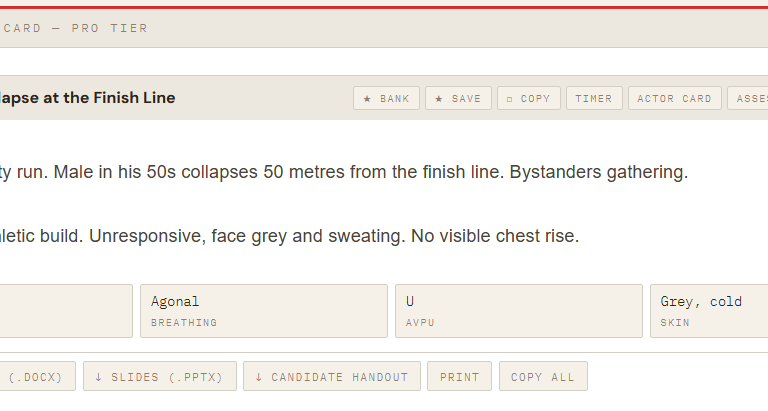Select the AVPU vitals card showing U
Screen dimensions: 768x411
(518, 310)
